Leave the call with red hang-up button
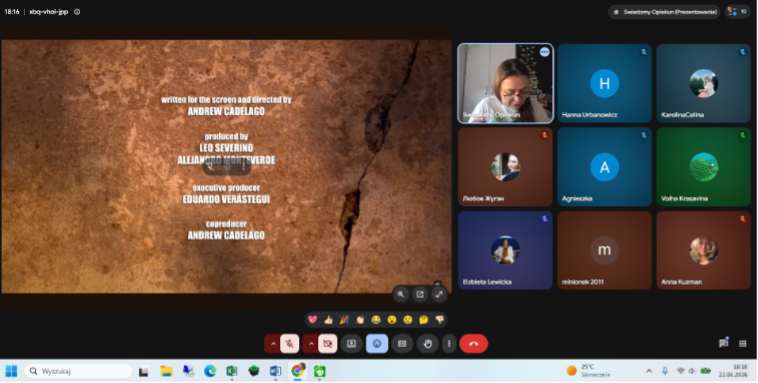This screenshot has width=758, height=383. (x=473, y=344)
